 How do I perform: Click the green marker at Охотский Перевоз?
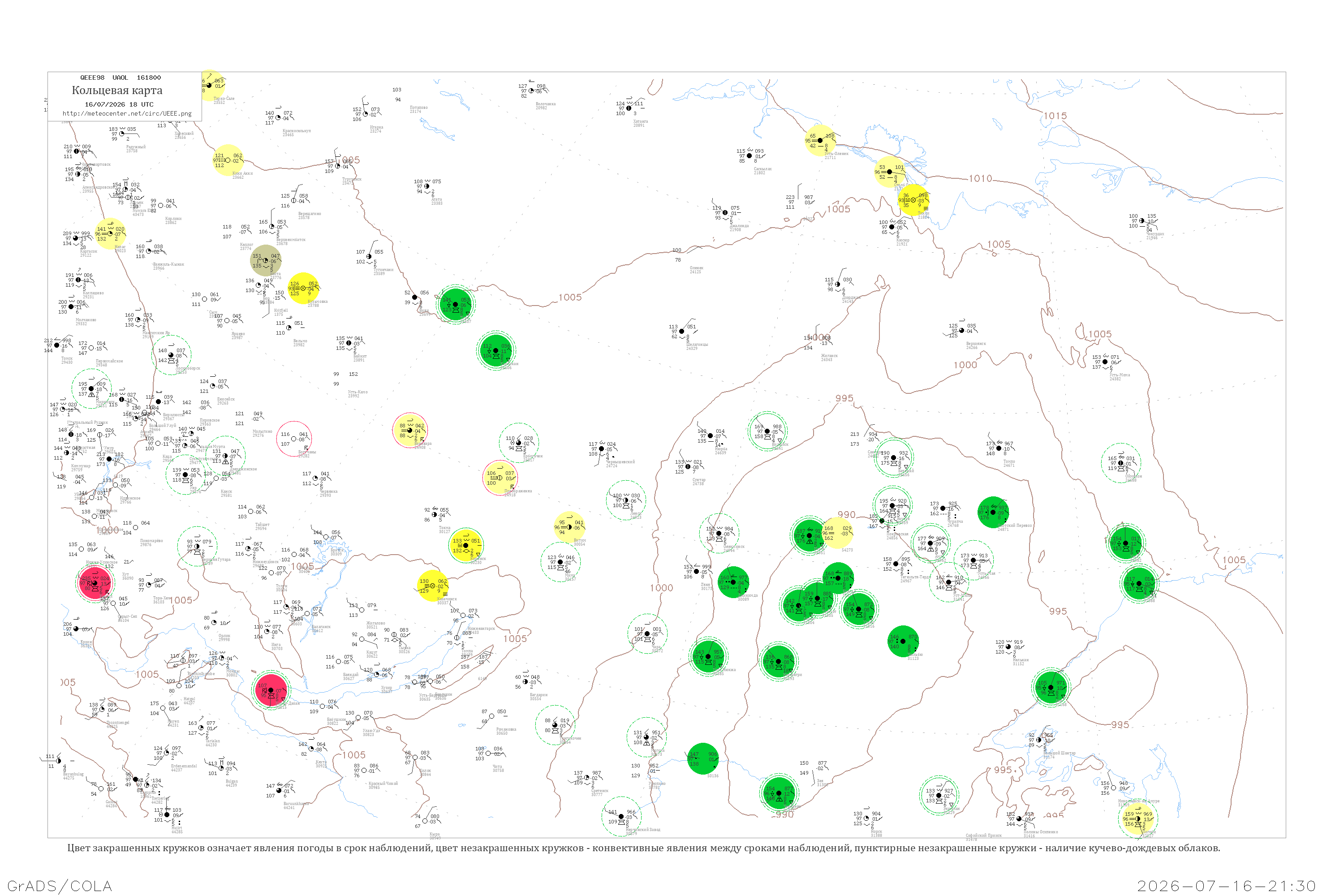(x=993, y=513)
